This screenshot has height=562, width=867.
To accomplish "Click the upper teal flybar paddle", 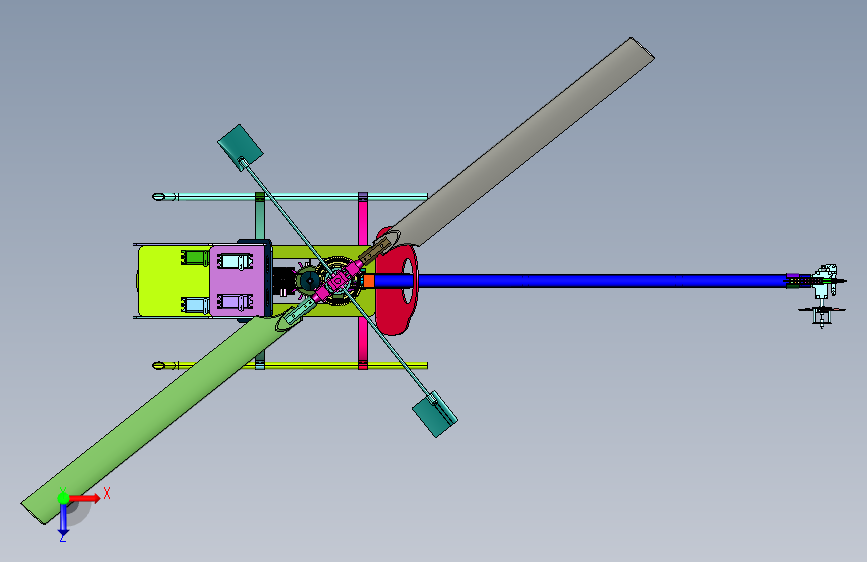I will (240, 147).
